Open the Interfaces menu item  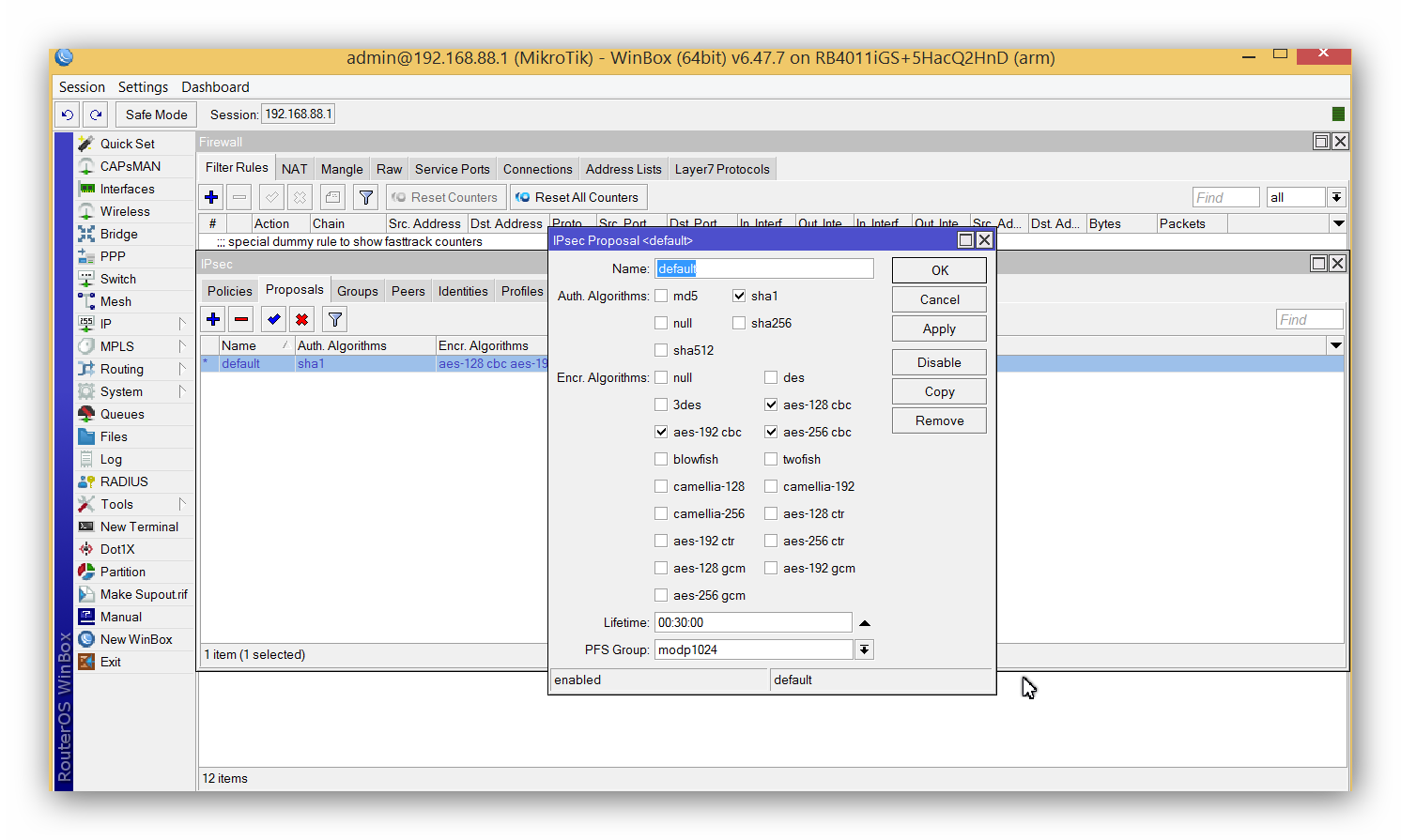point(128,189)
